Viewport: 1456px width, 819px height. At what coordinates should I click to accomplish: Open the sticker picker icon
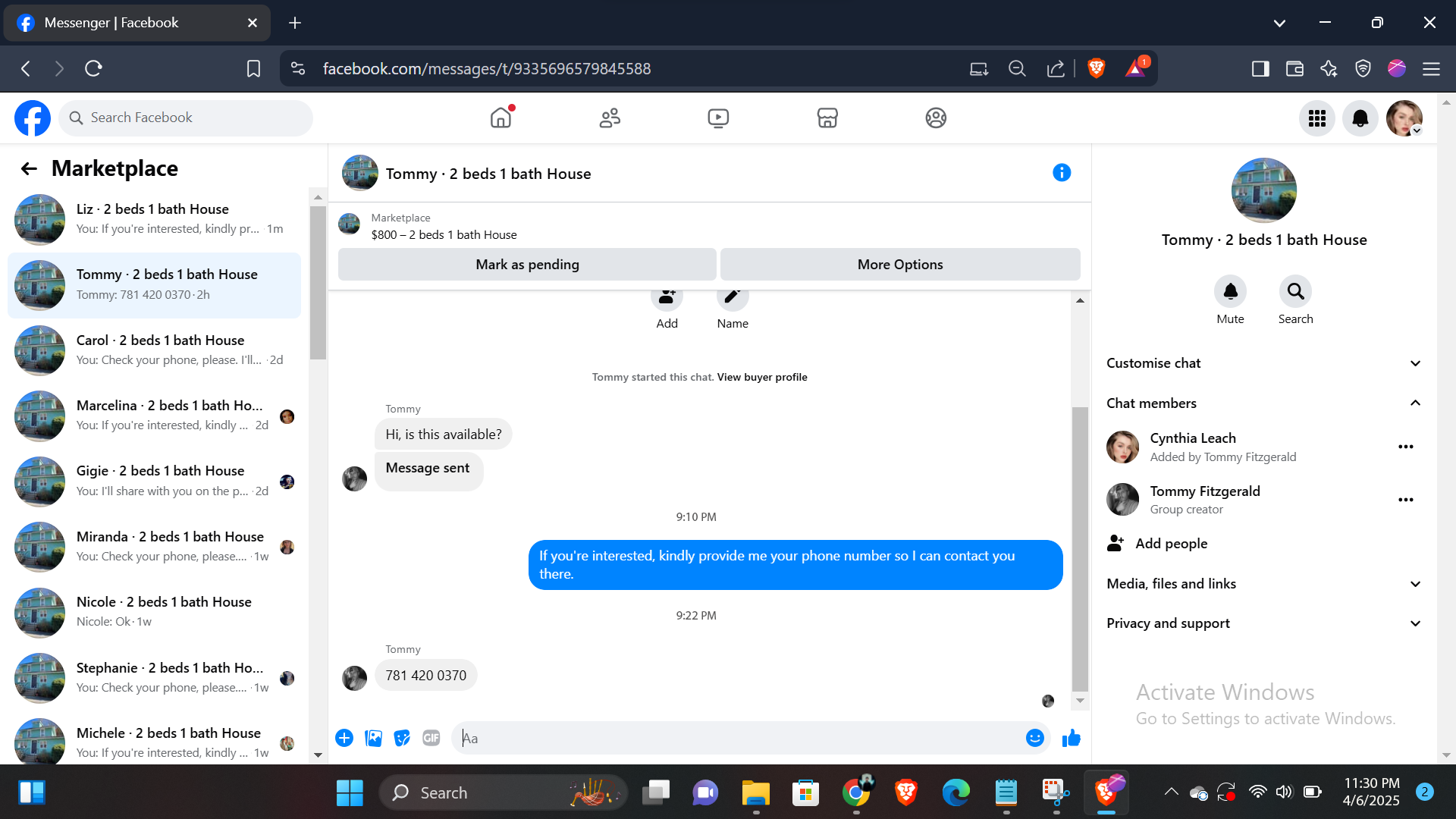click(x=402, y=738)
